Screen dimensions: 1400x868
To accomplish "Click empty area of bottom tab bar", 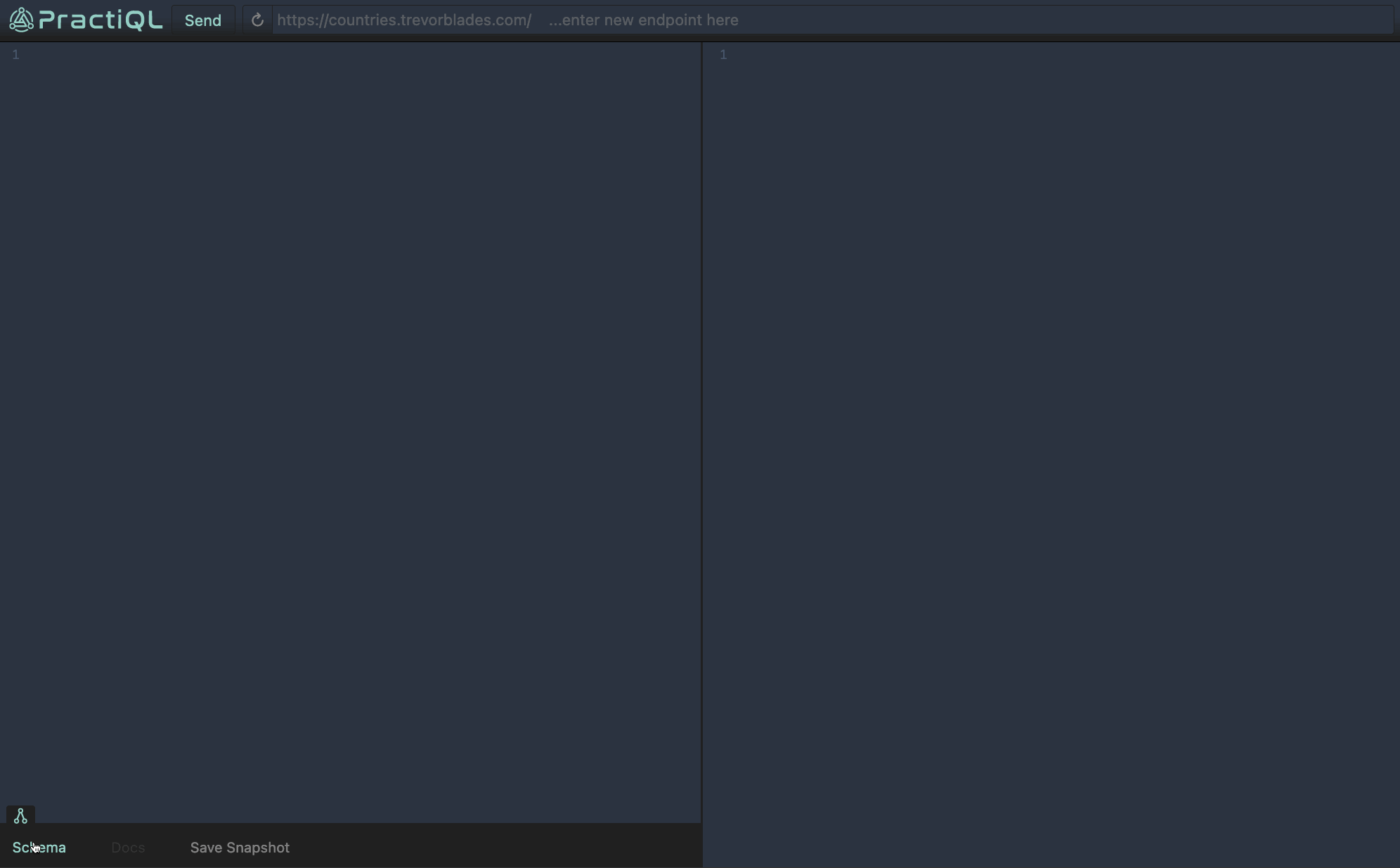I will (x=492, y=848).
